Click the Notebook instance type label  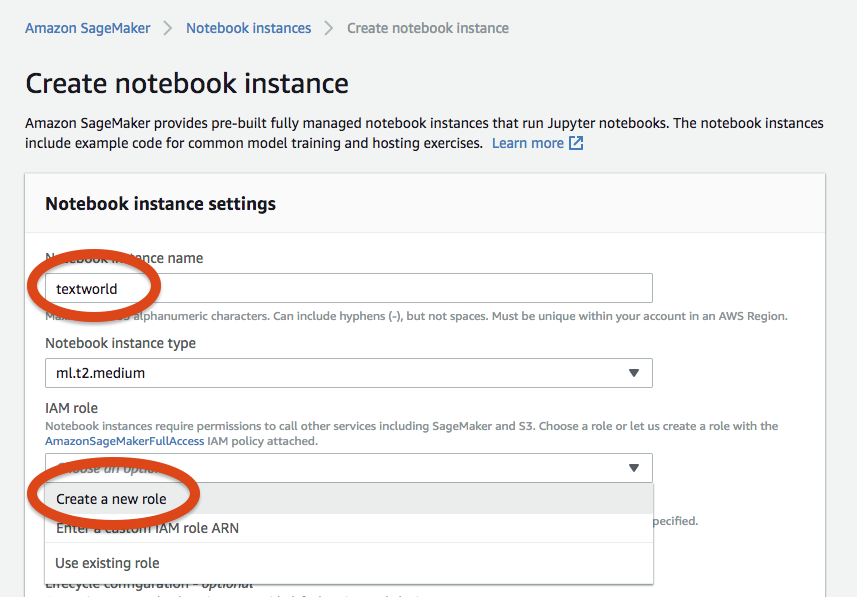pos(120,343)
